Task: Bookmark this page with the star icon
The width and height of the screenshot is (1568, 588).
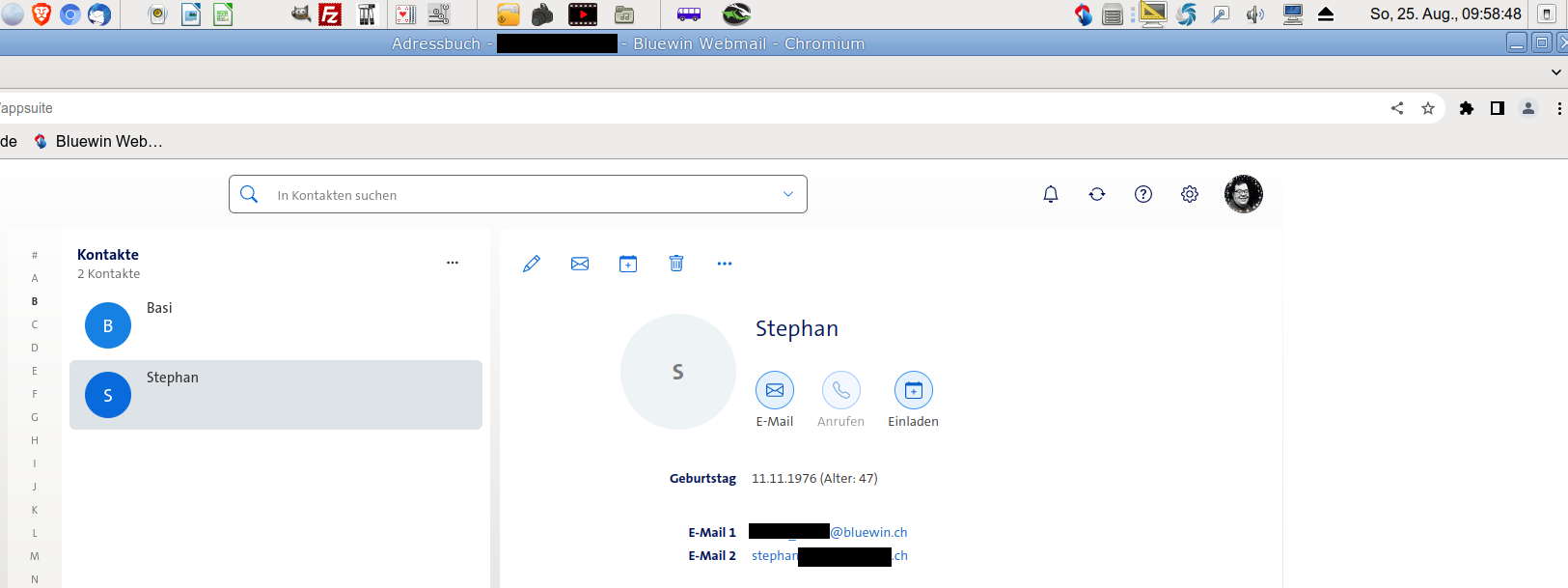Action: (x=1428, y=108)
